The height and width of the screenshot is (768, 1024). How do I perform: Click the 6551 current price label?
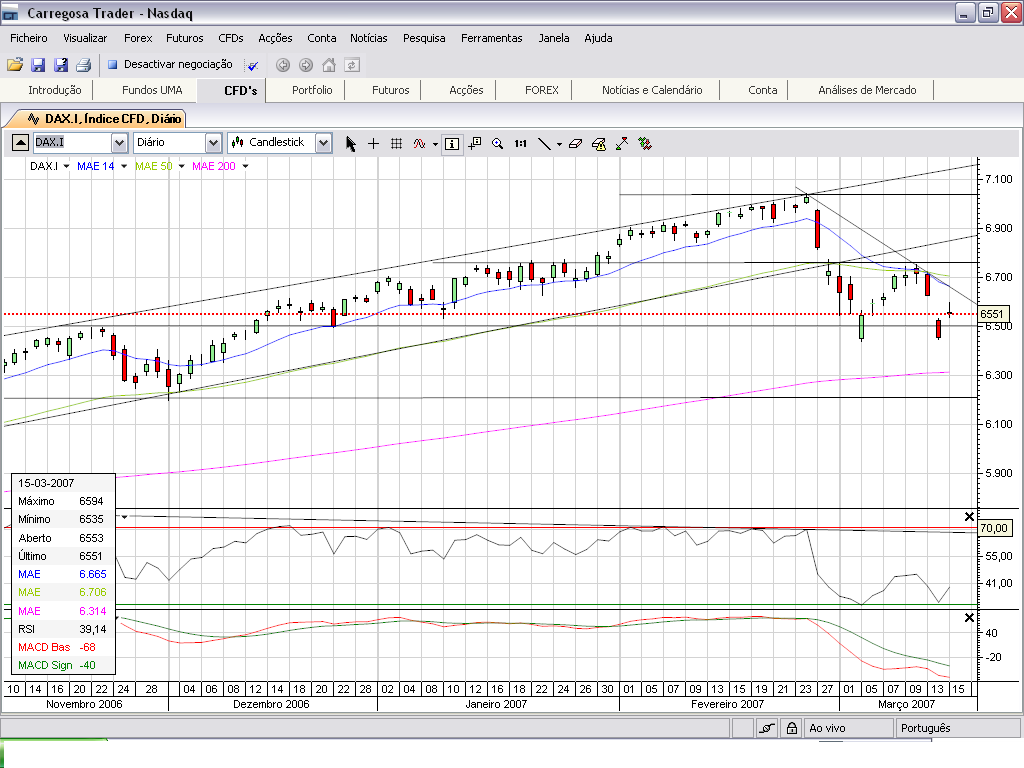click(x=991, y=314)
